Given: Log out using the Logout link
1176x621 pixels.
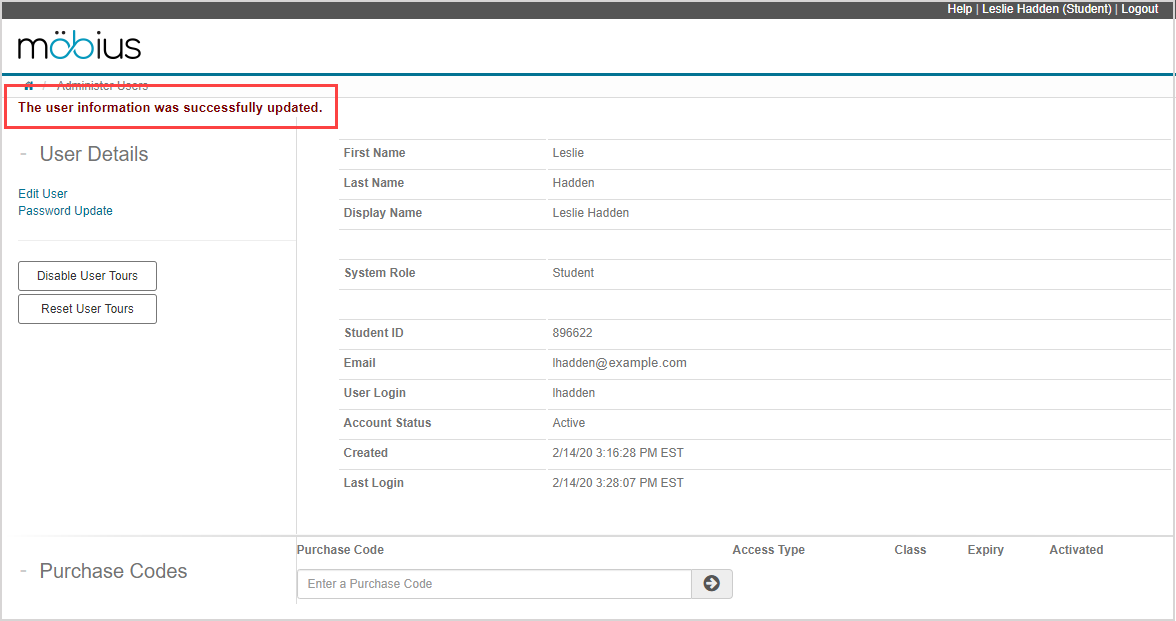Looking at the screenshot, I should coord(1139,9).
